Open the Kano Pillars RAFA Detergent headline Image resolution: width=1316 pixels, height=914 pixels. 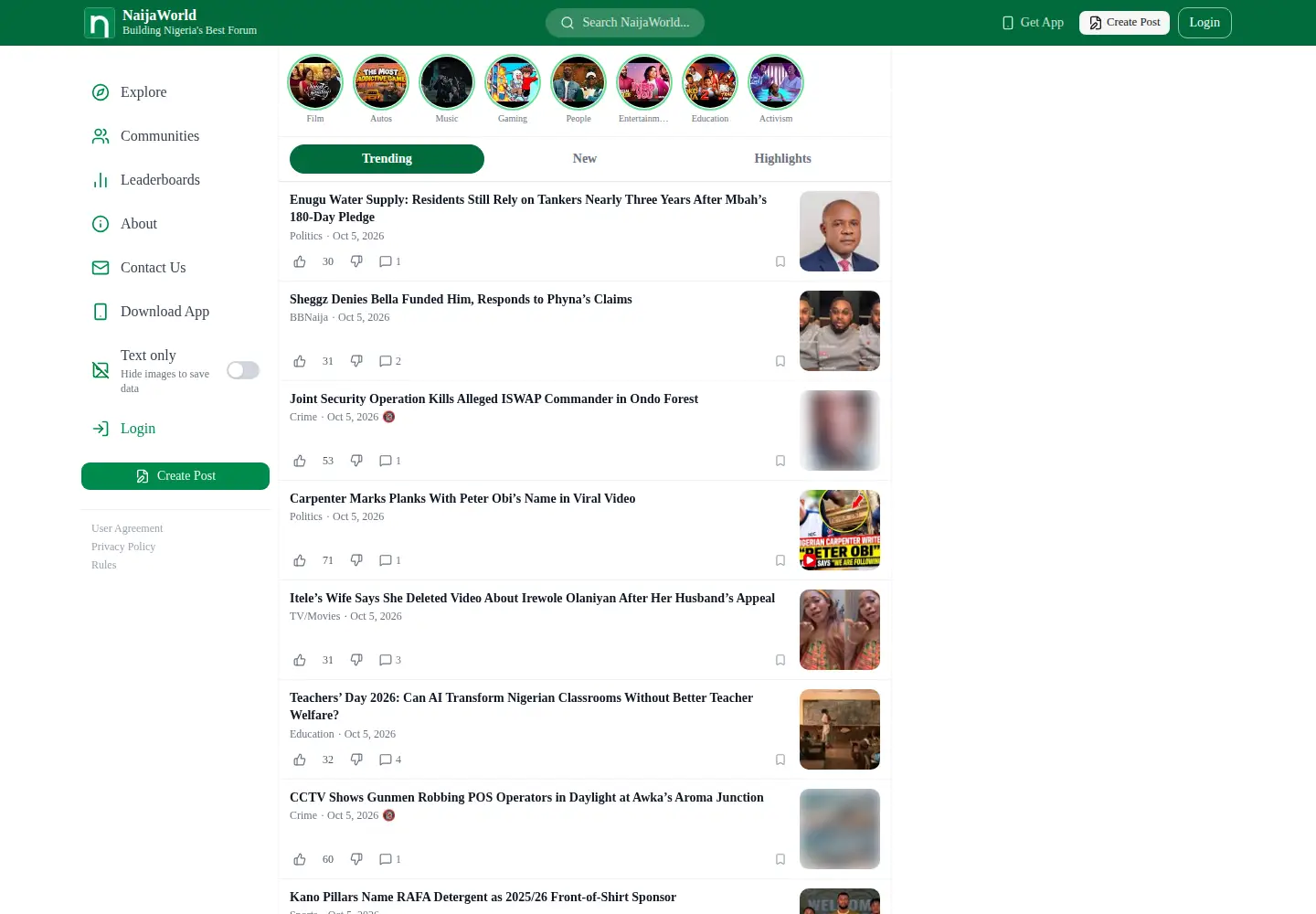483,898
